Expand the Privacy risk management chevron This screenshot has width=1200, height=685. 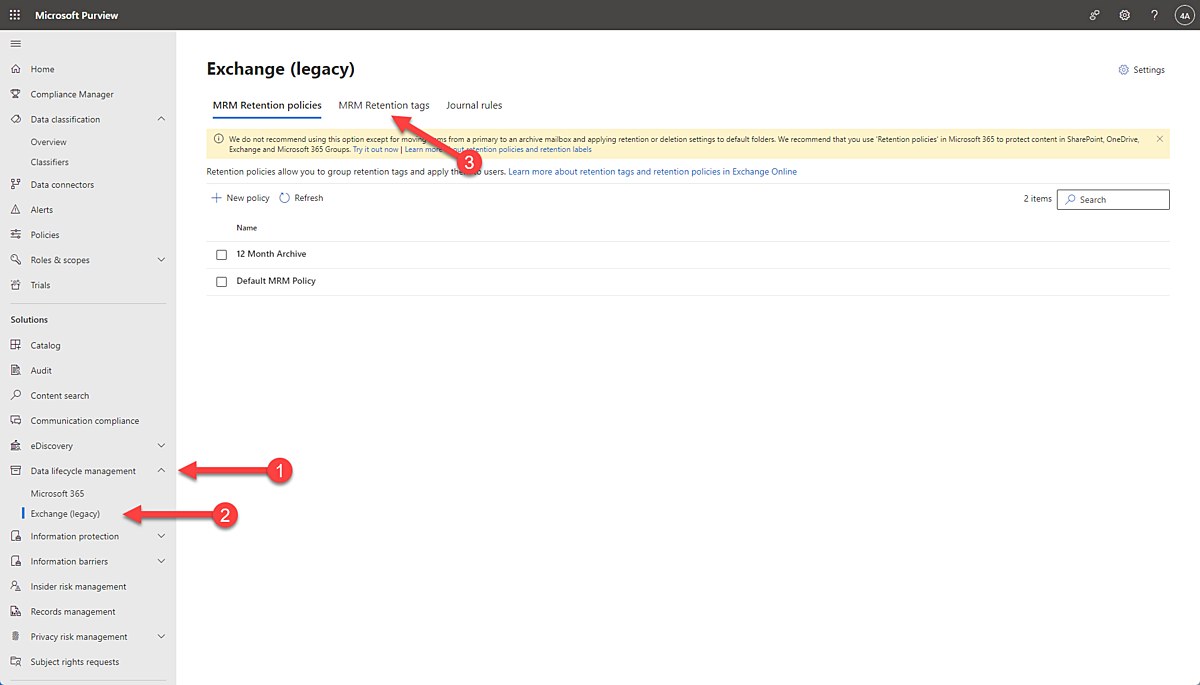pos(162,636)
